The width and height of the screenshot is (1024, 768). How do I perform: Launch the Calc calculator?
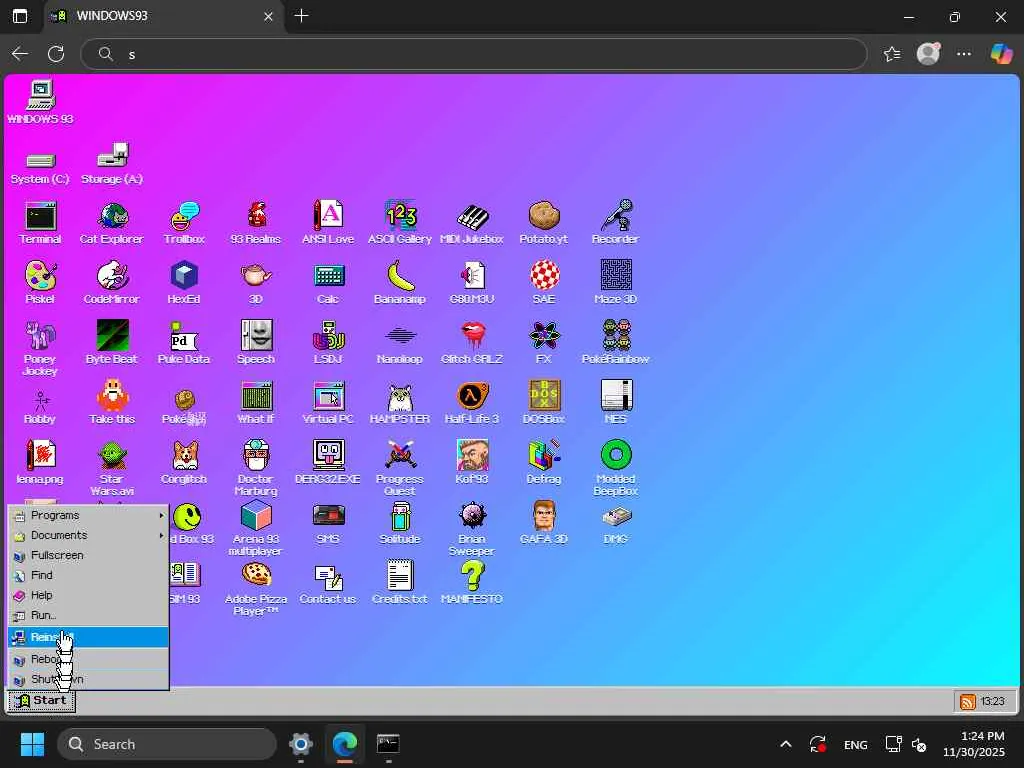[328, 283]
